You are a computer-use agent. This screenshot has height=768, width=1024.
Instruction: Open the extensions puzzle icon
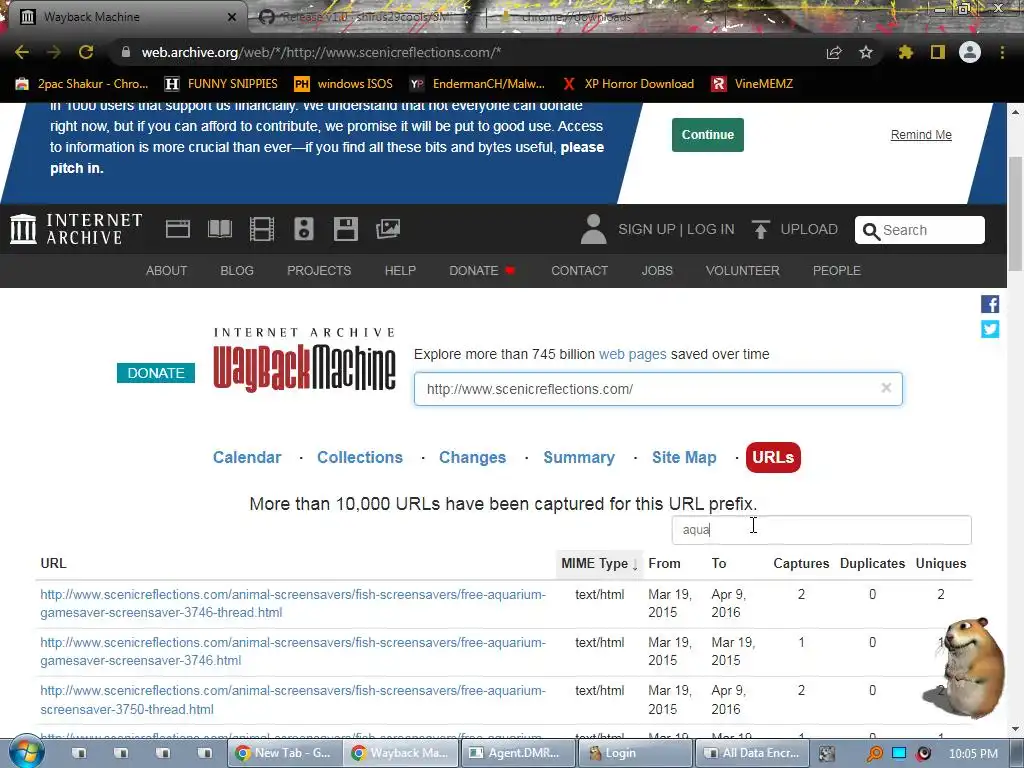[906, 52]
